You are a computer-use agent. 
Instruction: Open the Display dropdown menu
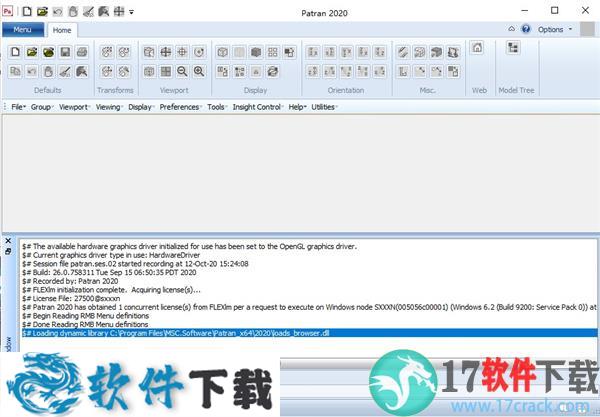(141, 107)
